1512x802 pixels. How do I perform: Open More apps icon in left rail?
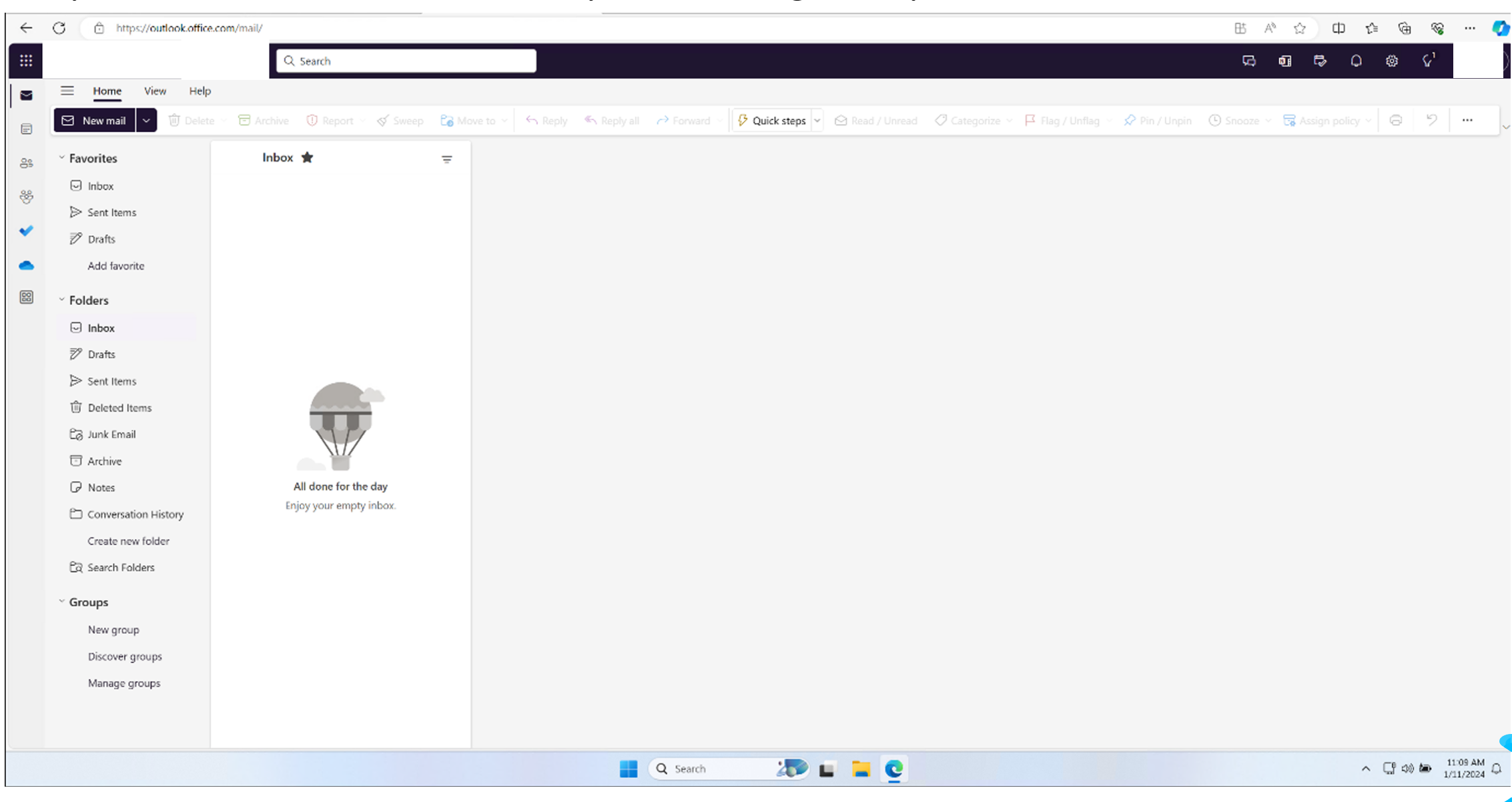click(27, 297)
